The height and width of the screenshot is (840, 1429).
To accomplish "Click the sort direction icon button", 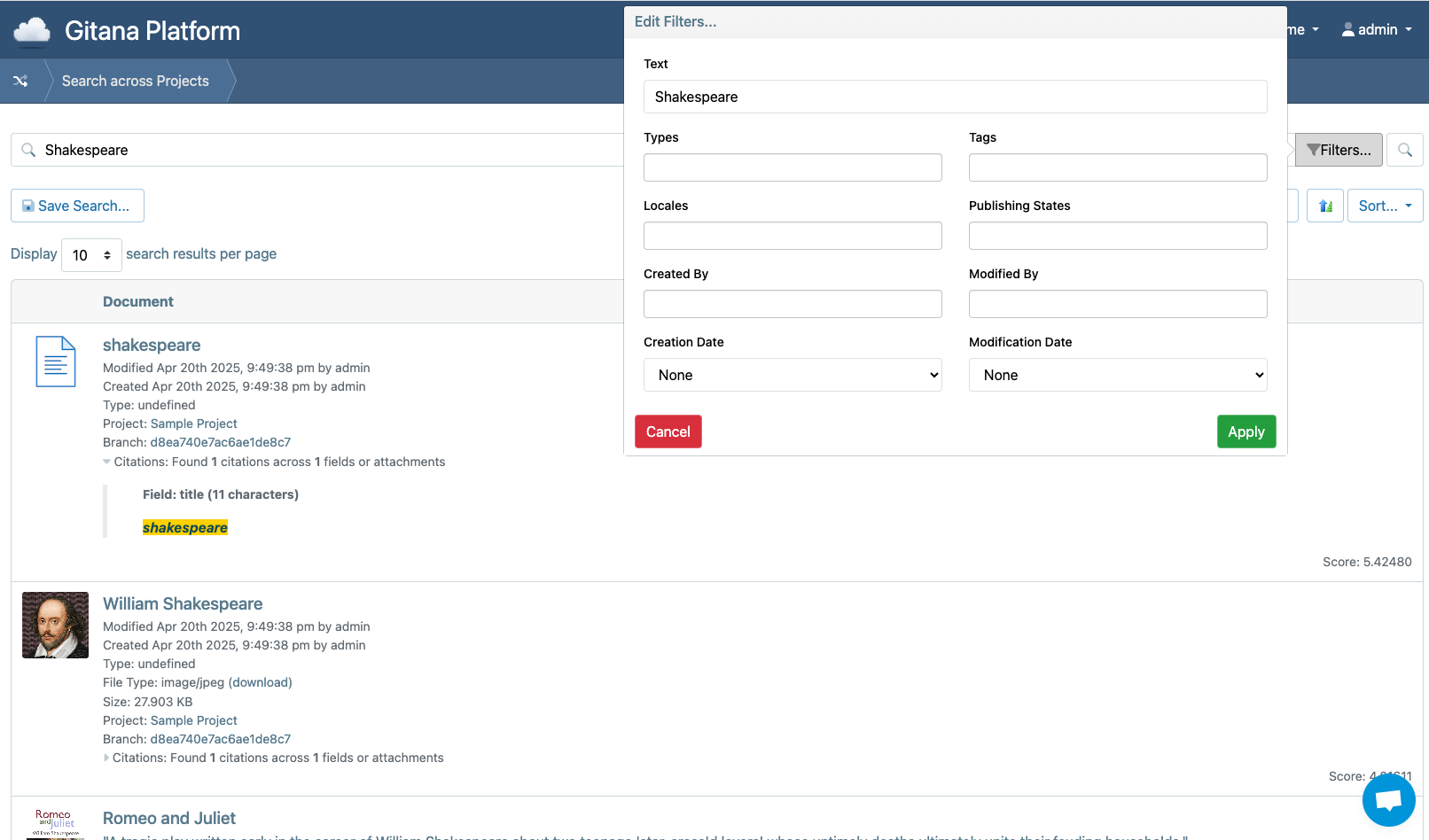I will [x=1325, y=206].
